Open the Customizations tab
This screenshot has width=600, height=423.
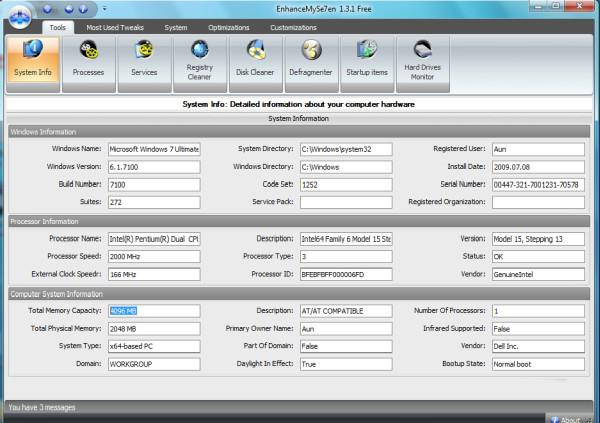pos(293,28)
